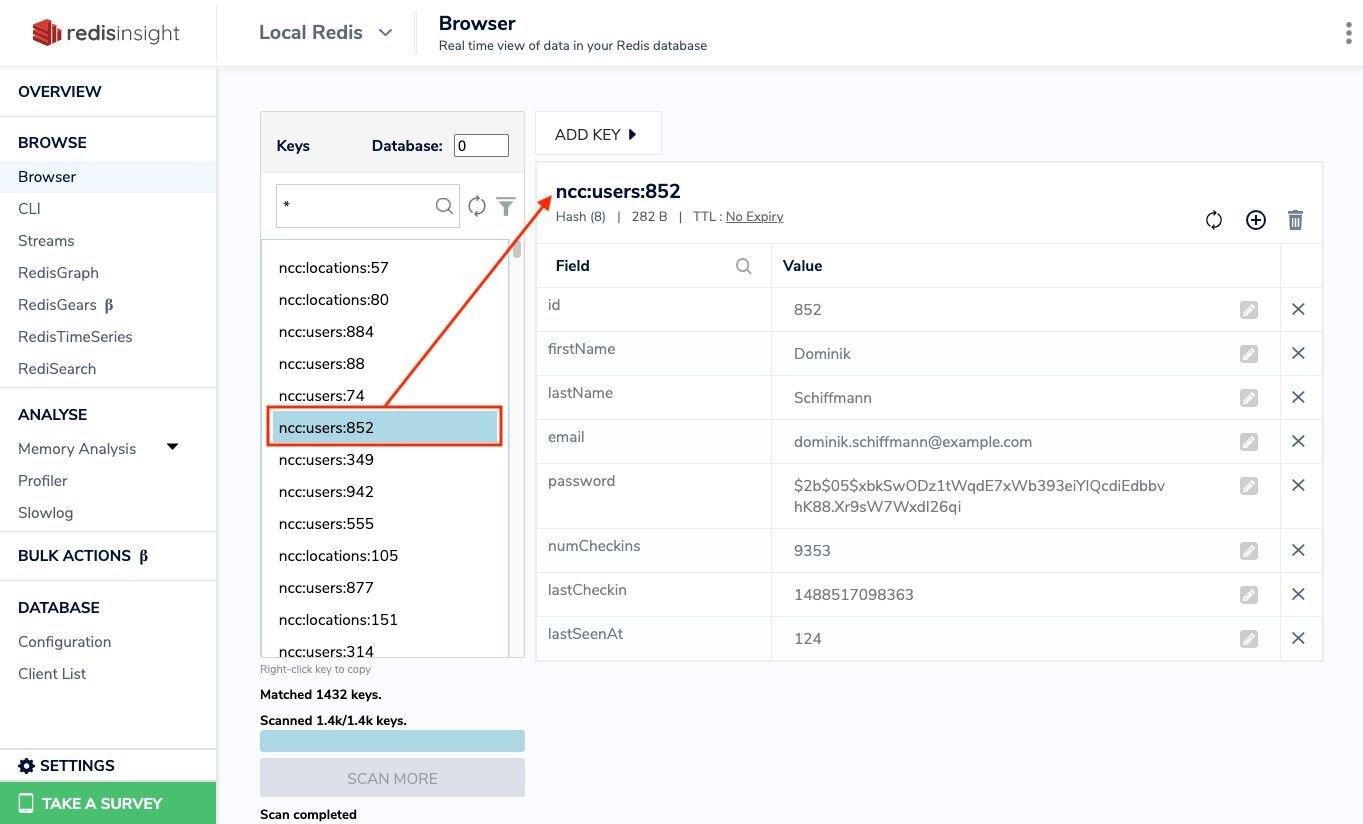Expand the Memory Analysis submenu arrow

pyautogui.click(x=172, y=447)
